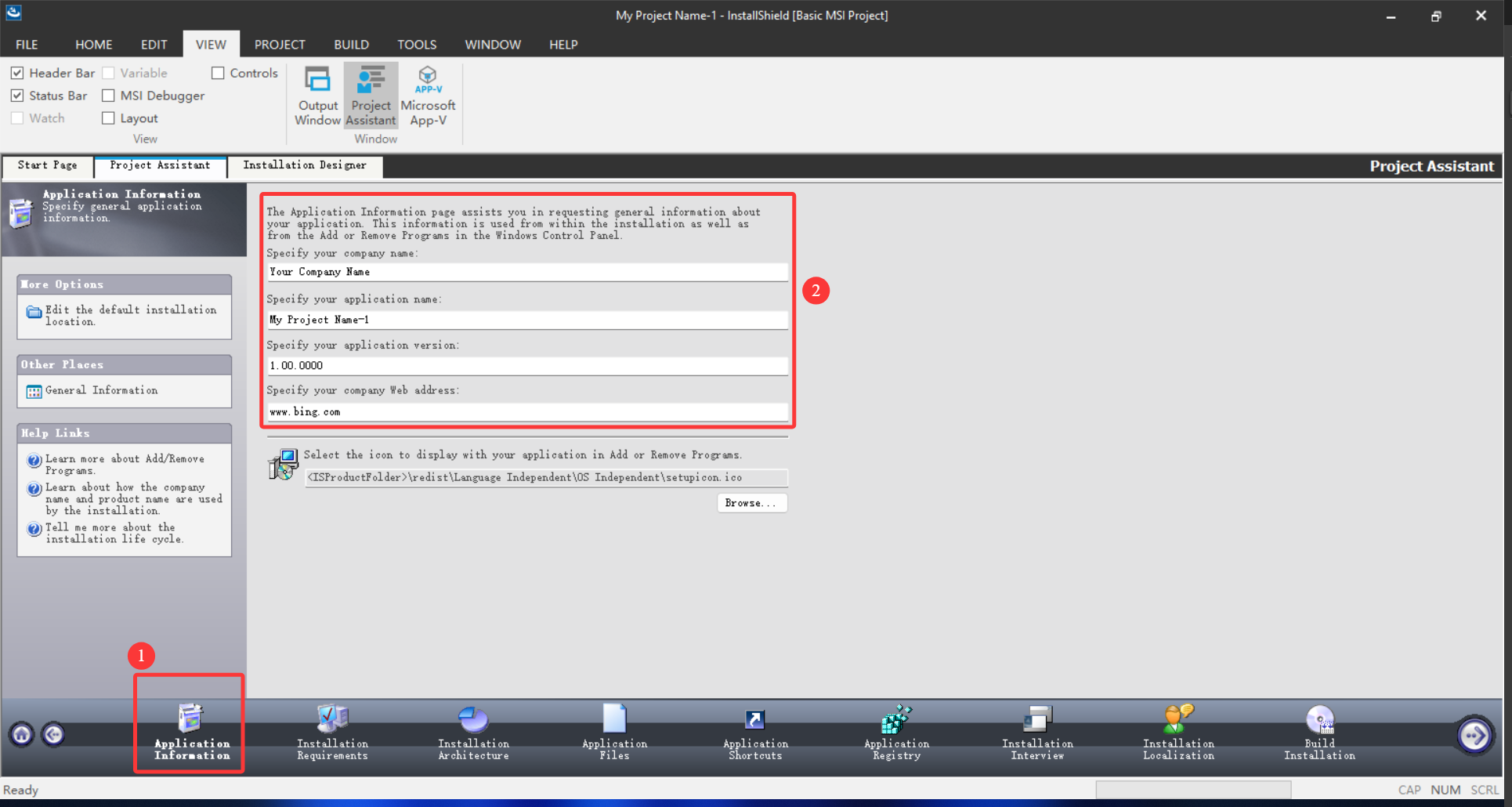Open Installation Interview step
Viewport: 1512px width, 807px height.
tap(1037, 732)
